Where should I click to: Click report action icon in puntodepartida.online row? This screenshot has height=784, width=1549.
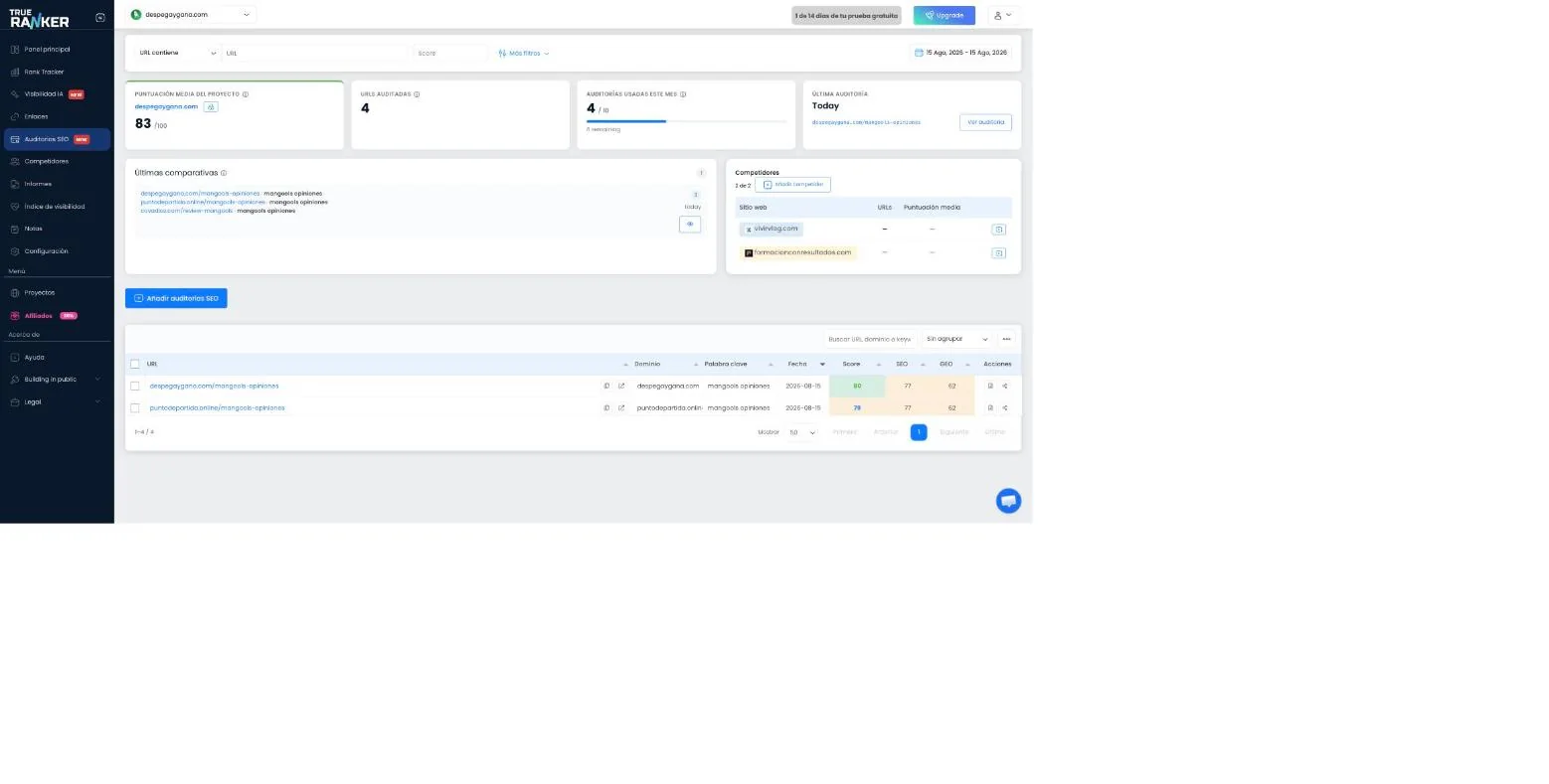click(990, 408)
